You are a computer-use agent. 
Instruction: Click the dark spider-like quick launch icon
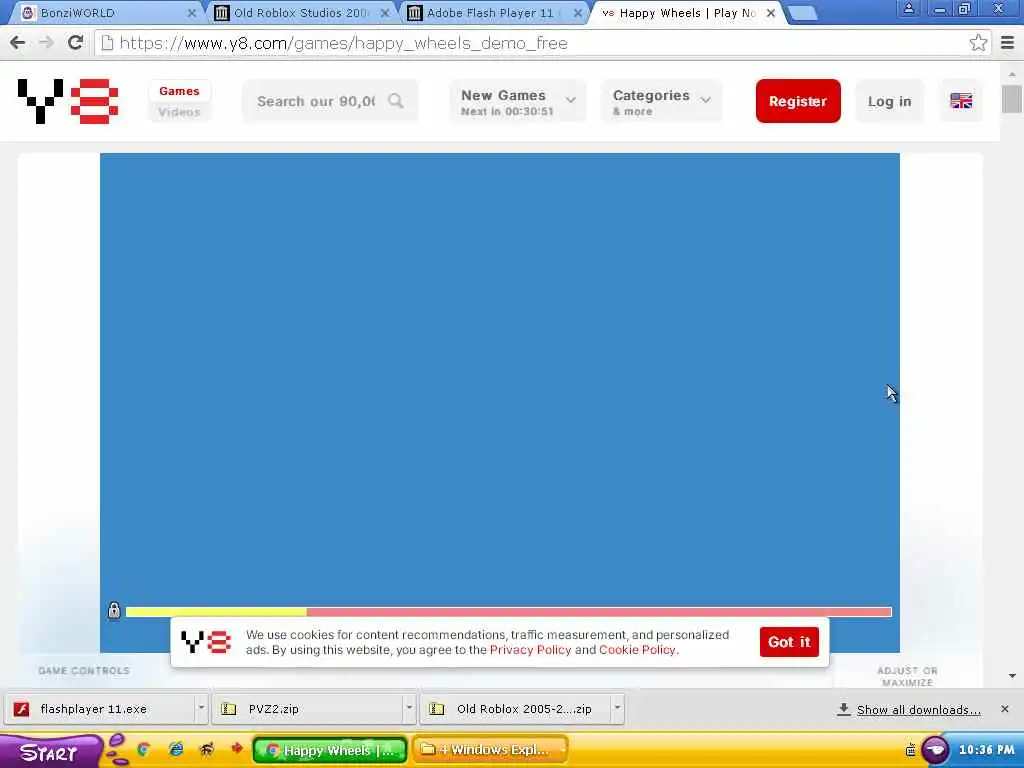[x=206, y=749]
